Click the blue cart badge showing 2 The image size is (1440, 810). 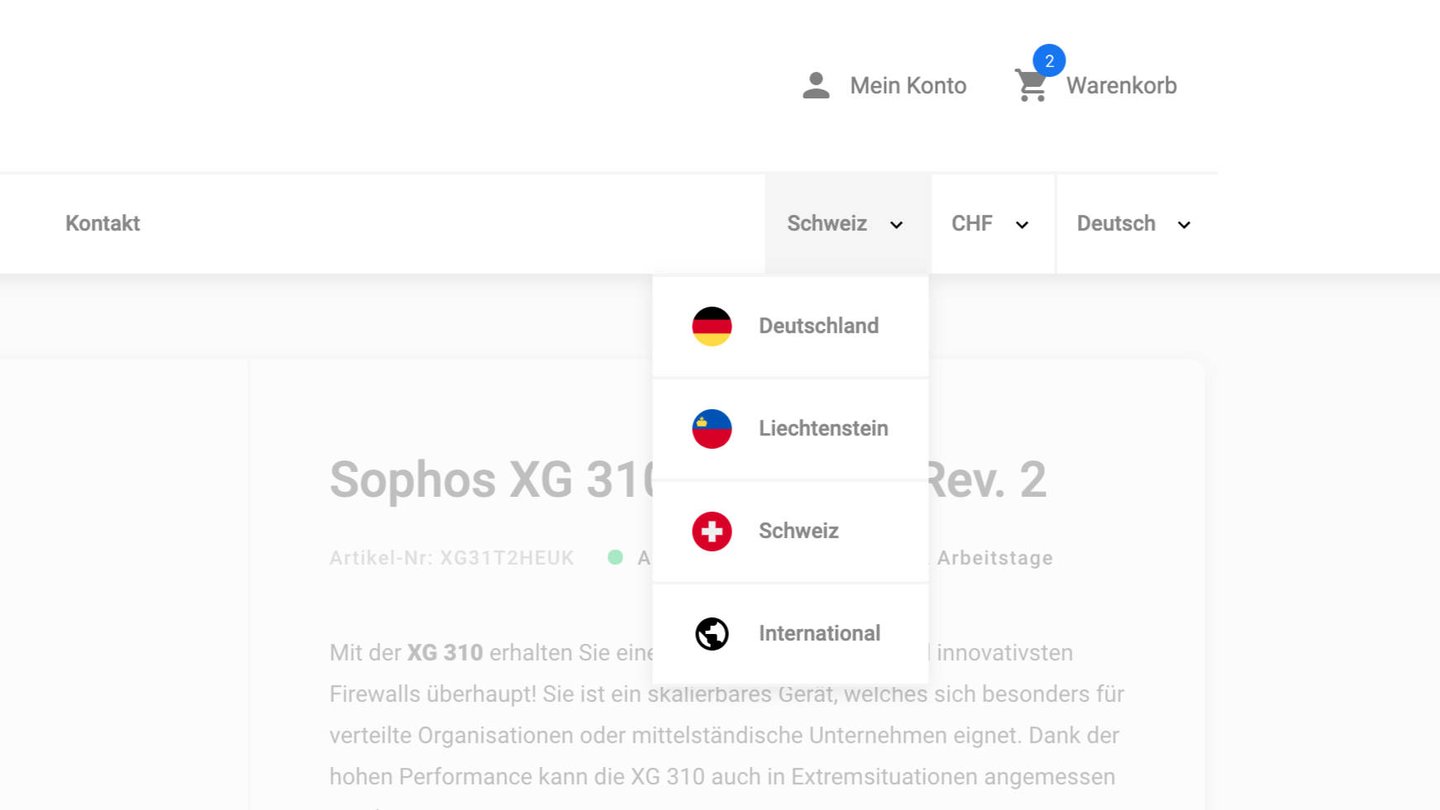click(1049, 61)
